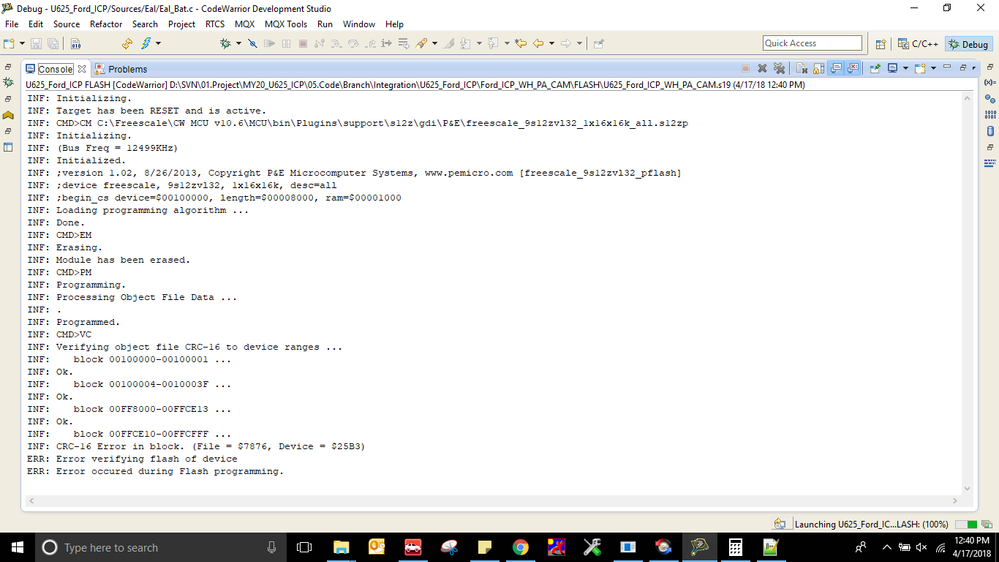Click the console vertical scrollbar down arrow
The image size is (999, 562).
tap(967, 489)
